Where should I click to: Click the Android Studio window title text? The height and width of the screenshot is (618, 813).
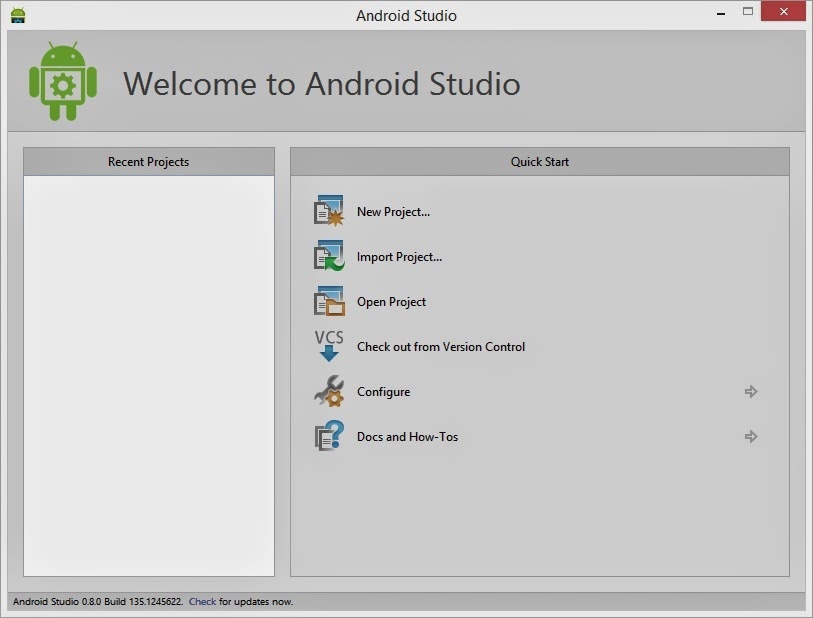click(x=406, y=16)
